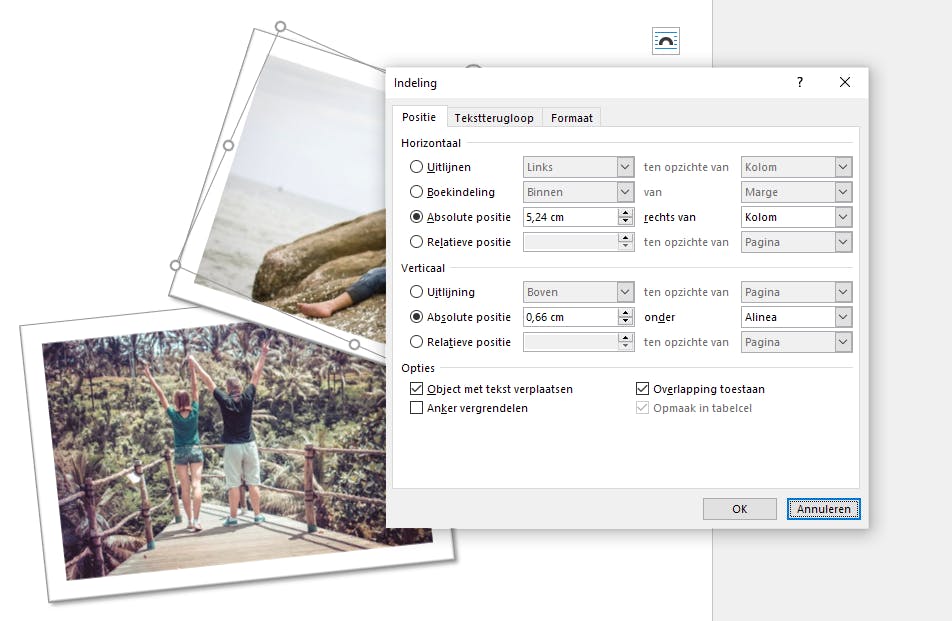This screenshot has width=952, height=621.
Task: Open the Formaat tab
Action: coord(571,118)
